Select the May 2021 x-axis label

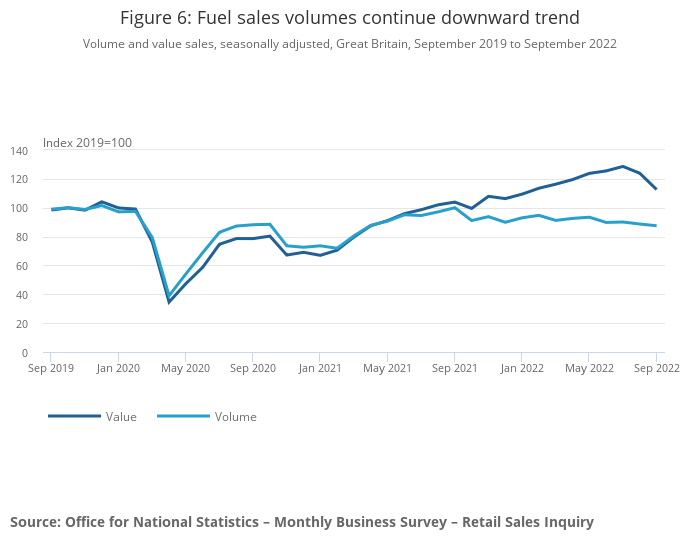[387, 368]
